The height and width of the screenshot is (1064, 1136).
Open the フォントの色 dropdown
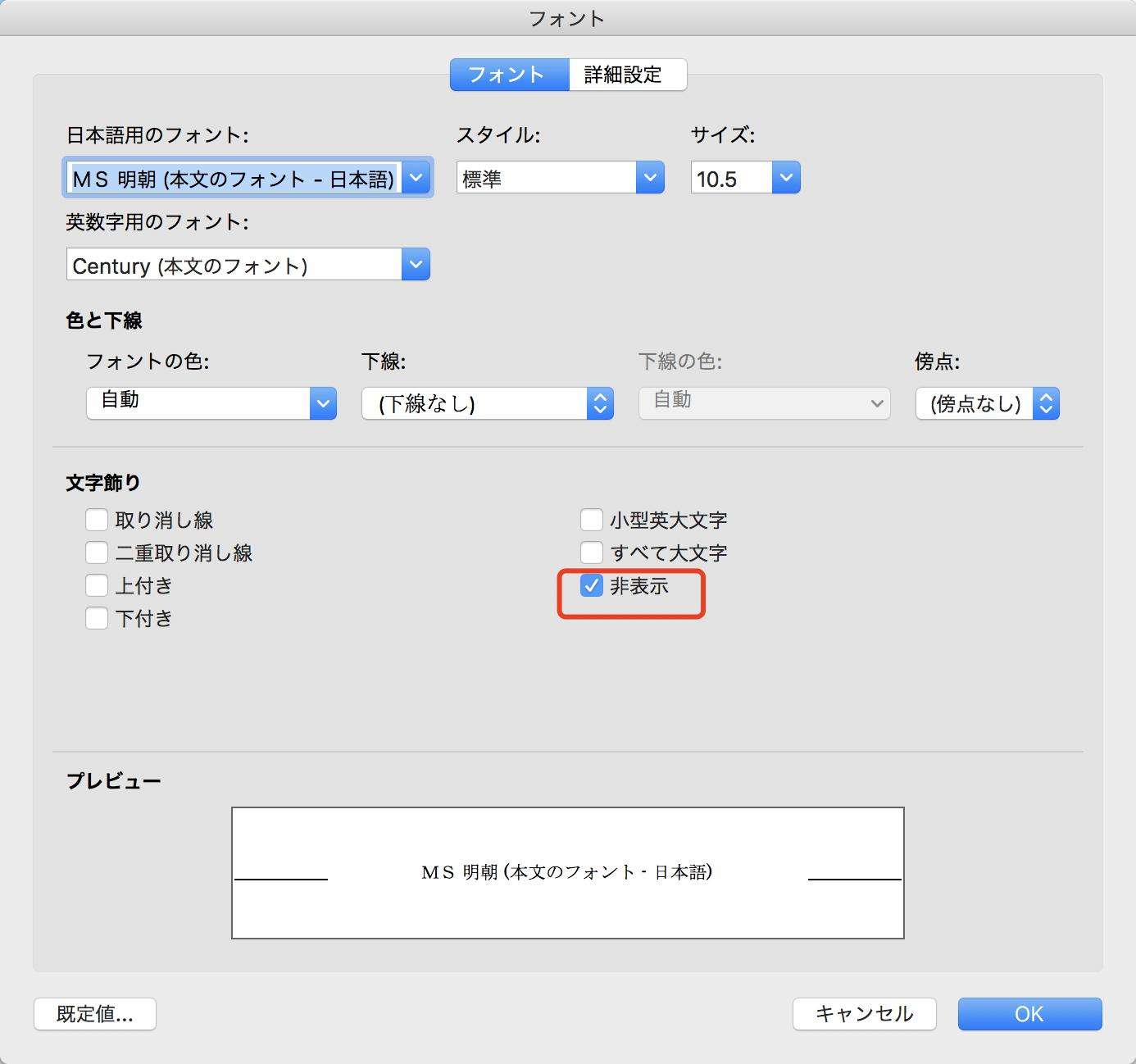pos(323,402)
